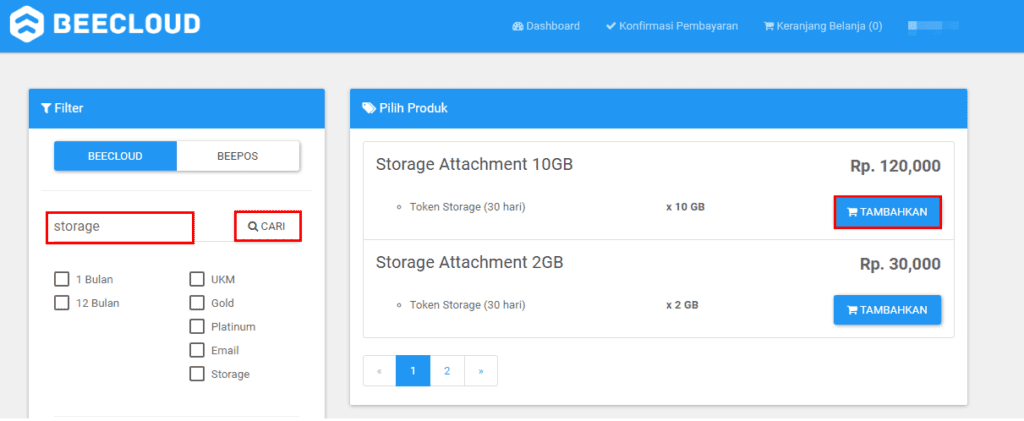This screenshot has width=1024, height=421.
Task: Click the Rp. 30,000 price
Action: tap(900, 264)
